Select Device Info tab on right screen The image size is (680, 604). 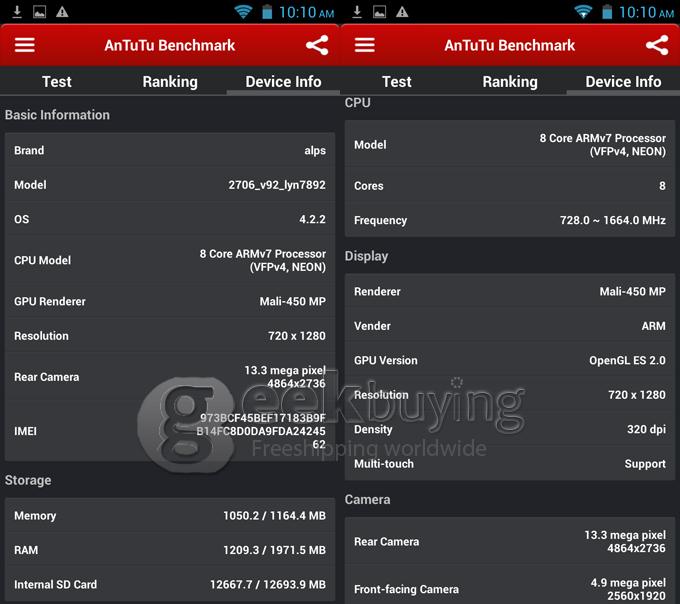point(623,82)
